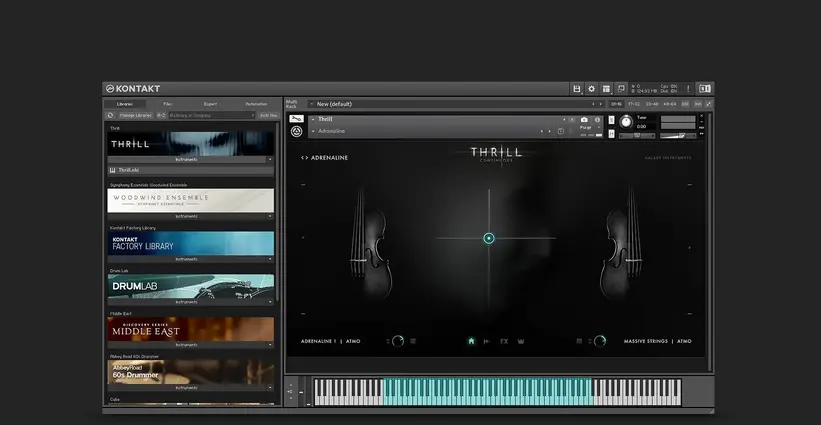Click the Manage Libraries button
Screen dimensions: 821x425
pyautogui.click(x=136, y=115)
